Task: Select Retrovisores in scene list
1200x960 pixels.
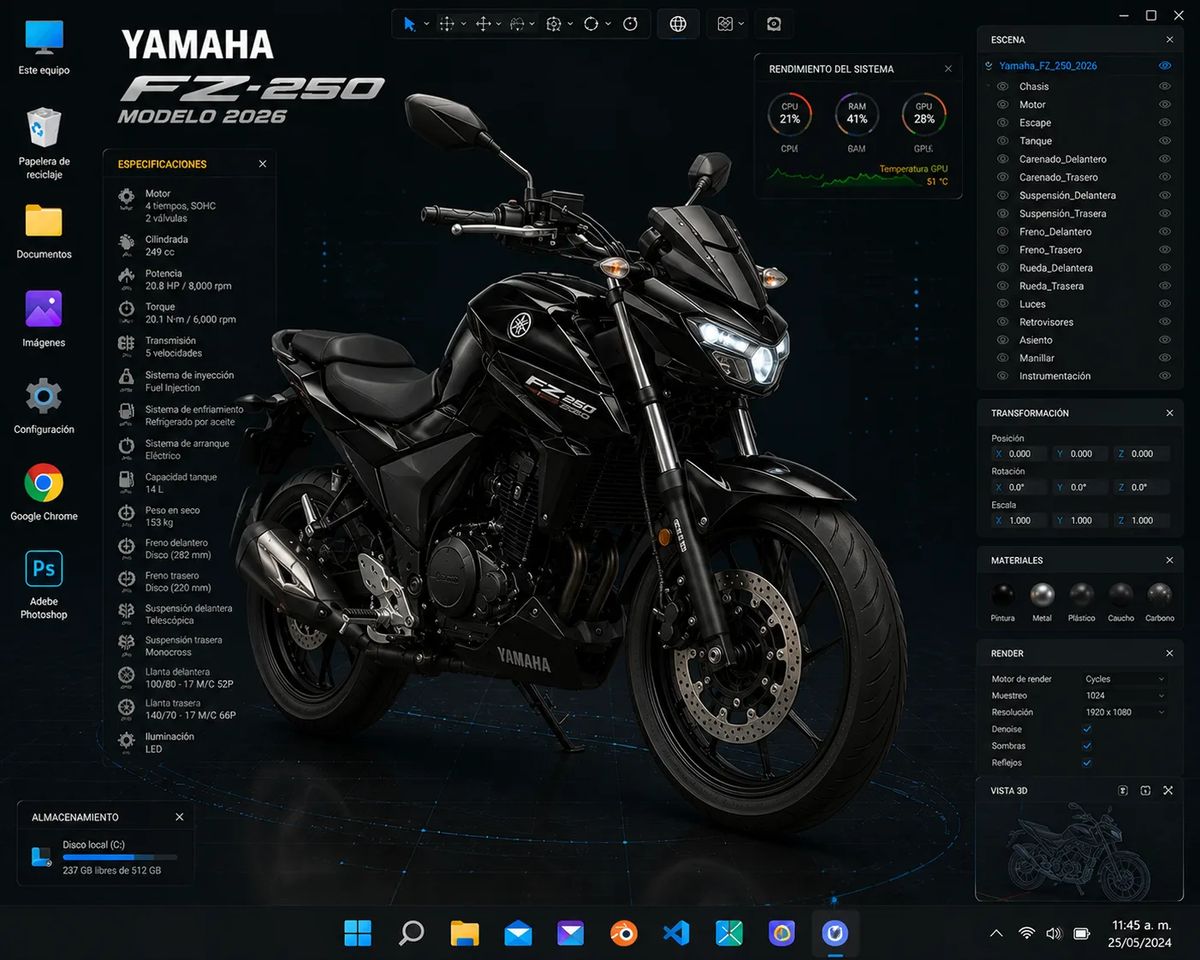Action: pos(1046,322)
